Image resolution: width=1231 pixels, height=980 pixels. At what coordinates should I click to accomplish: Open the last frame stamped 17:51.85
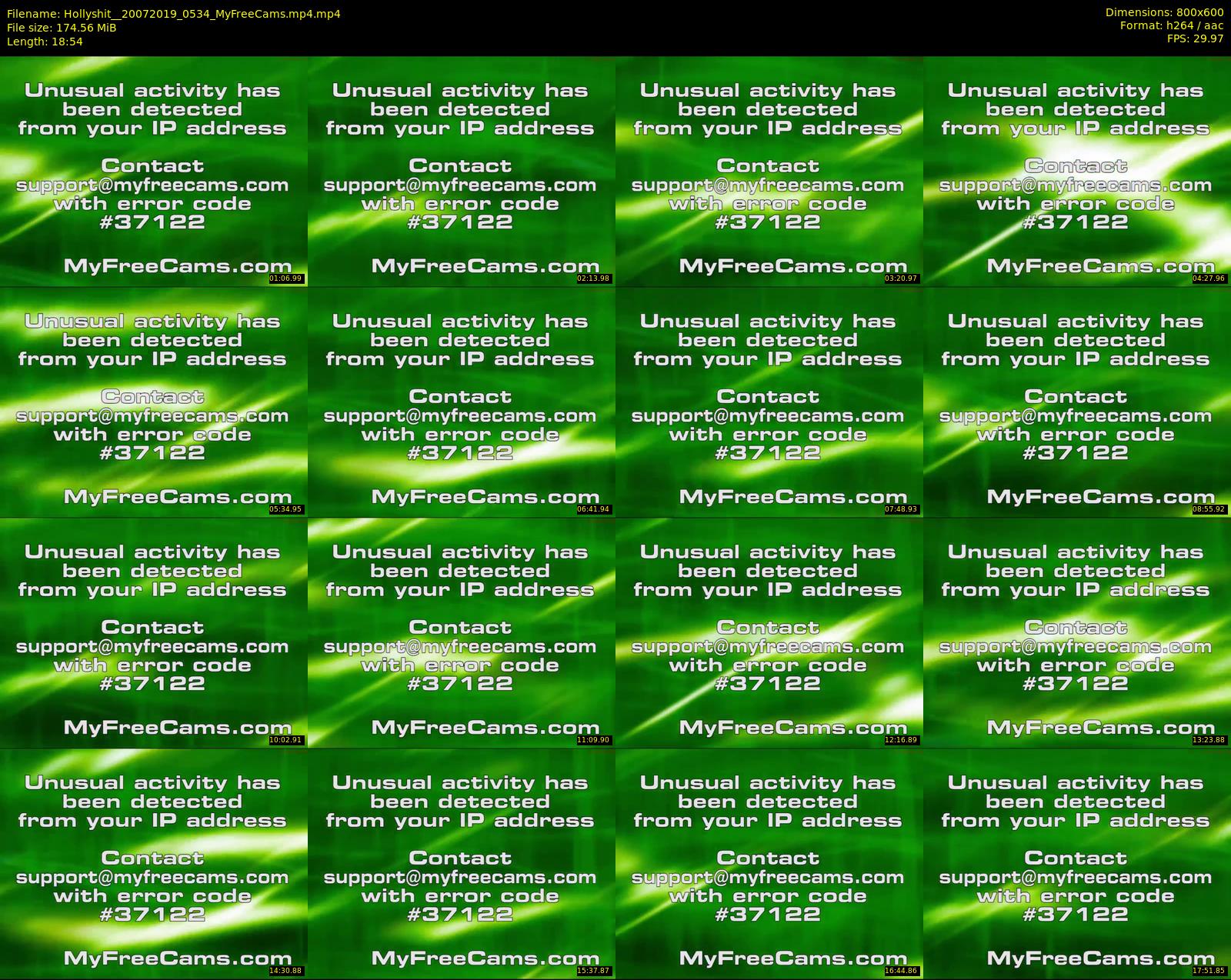(x=1077, y=863)
